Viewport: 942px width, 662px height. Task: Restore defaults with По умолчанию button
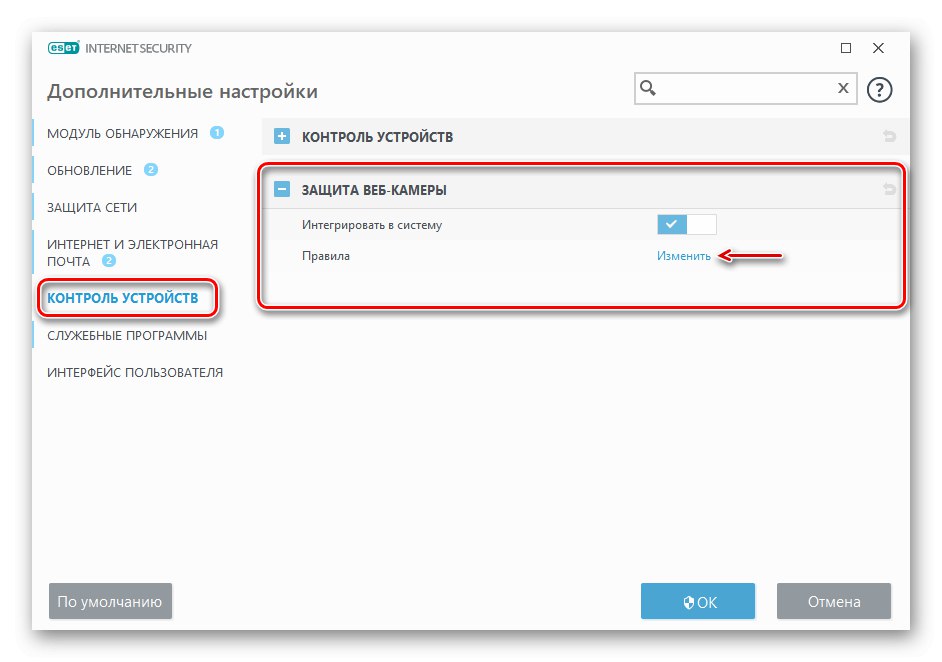click(110, 602)
